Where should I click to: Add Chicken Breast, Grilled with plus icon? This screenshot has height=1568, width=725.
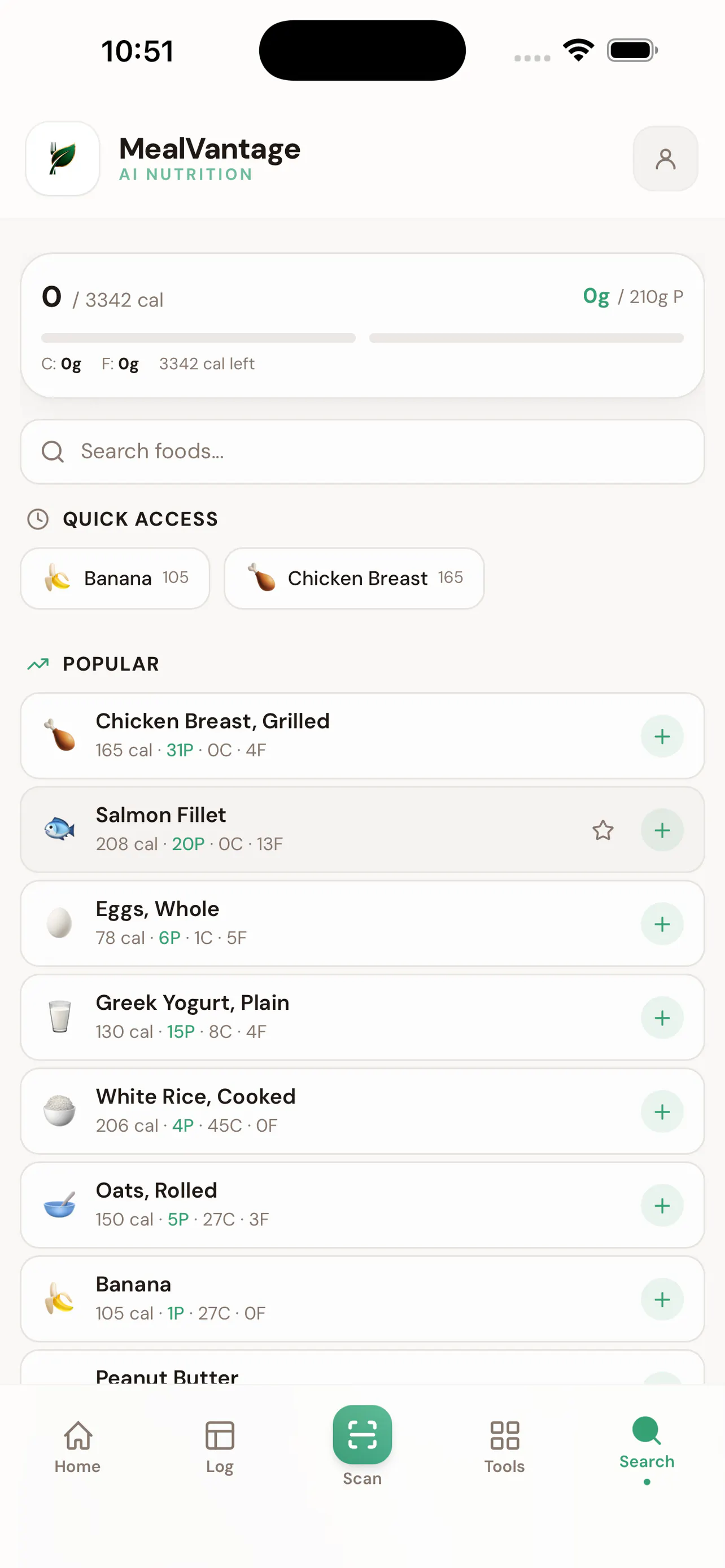(x=662, y=736)
